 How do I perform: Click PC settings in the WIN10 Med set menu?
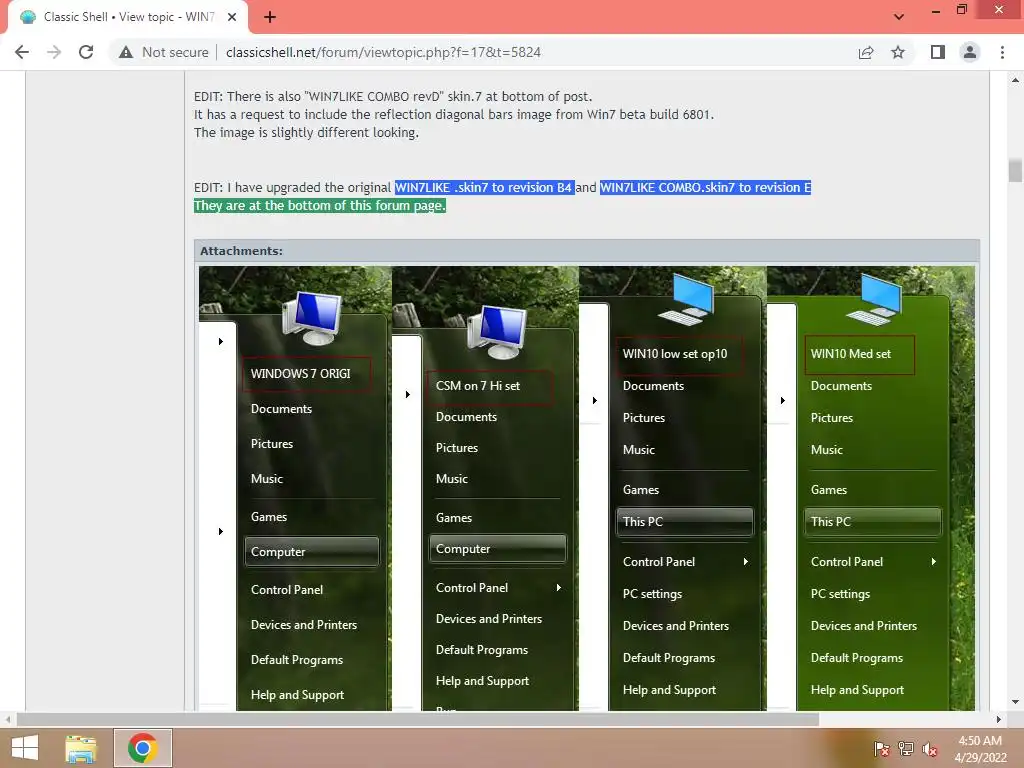[840, 594]
